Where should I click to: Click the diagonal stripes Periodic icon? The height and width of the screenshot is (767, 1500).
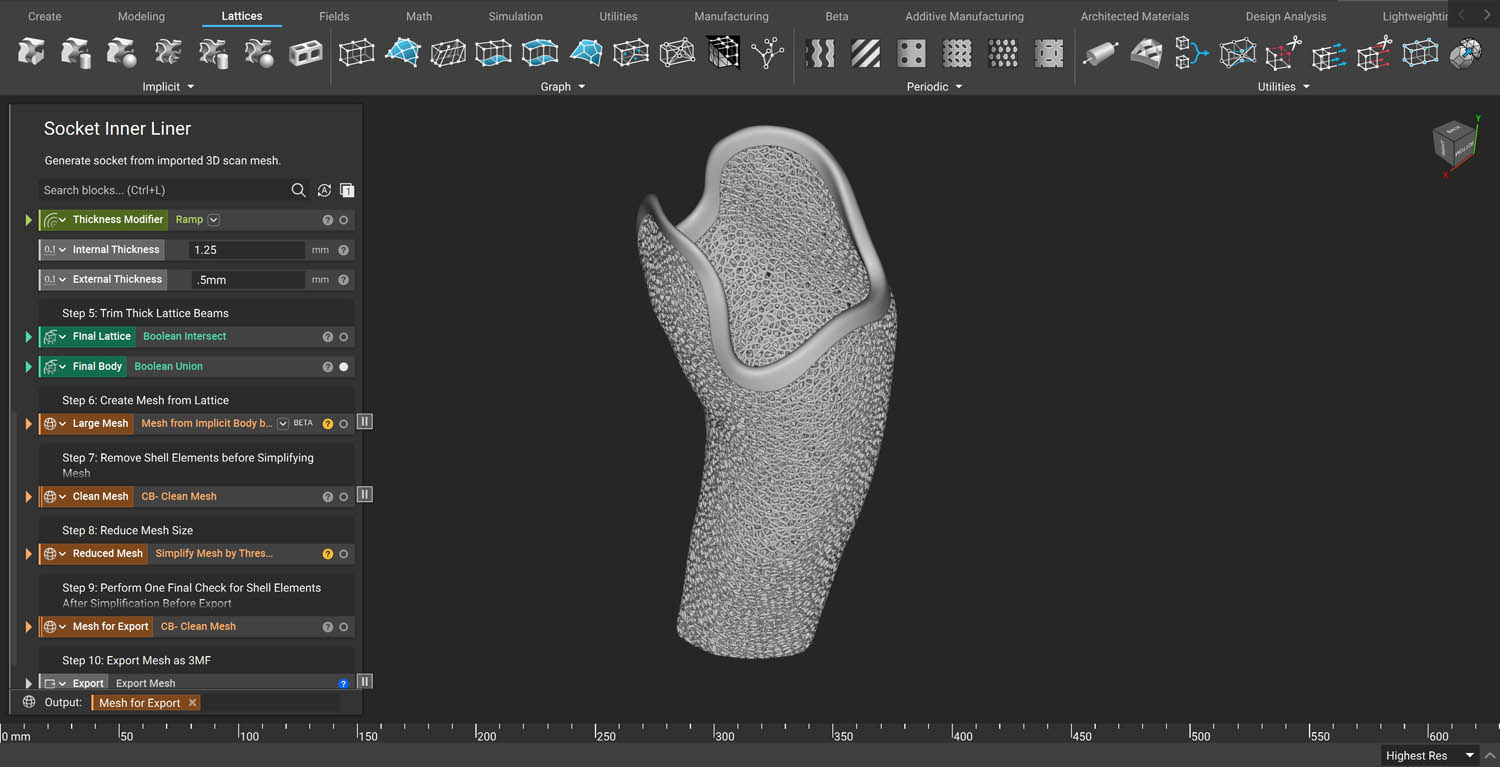click(866, 52)
